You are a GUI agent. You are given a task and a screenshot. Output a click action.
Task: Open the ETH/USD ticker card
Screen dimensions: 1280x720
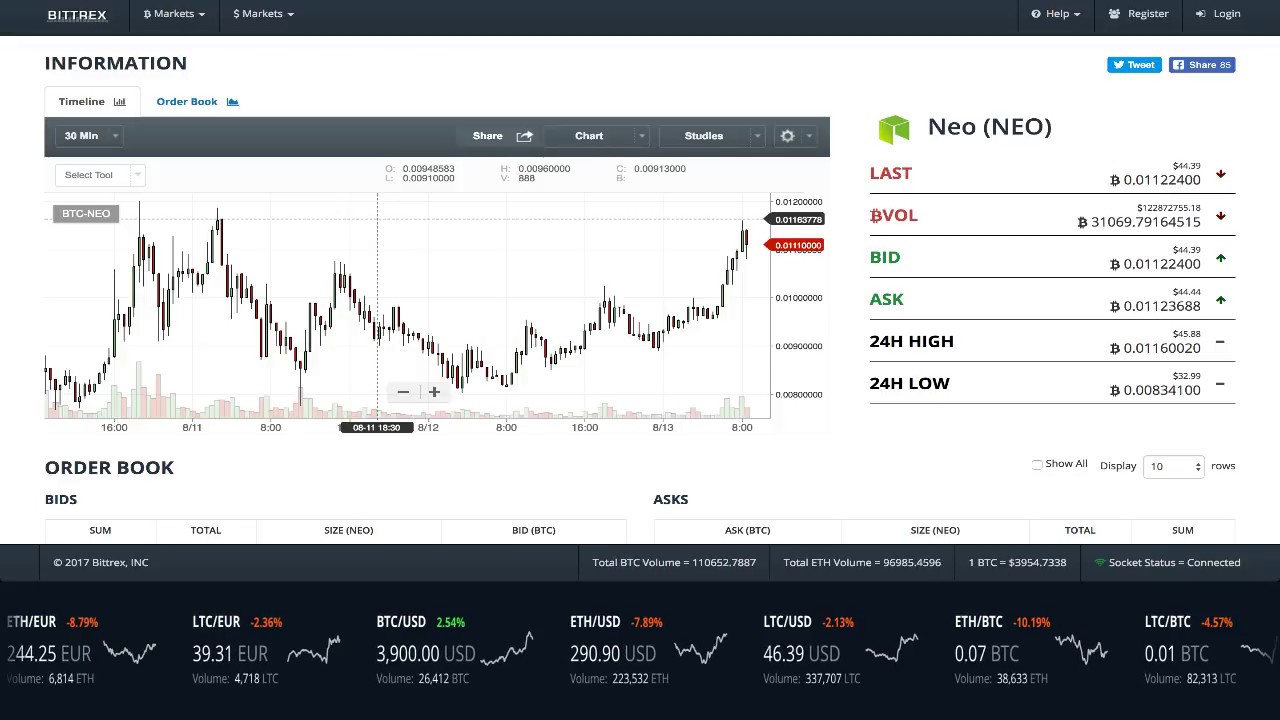pyautogui.click(x=649, y=650)
